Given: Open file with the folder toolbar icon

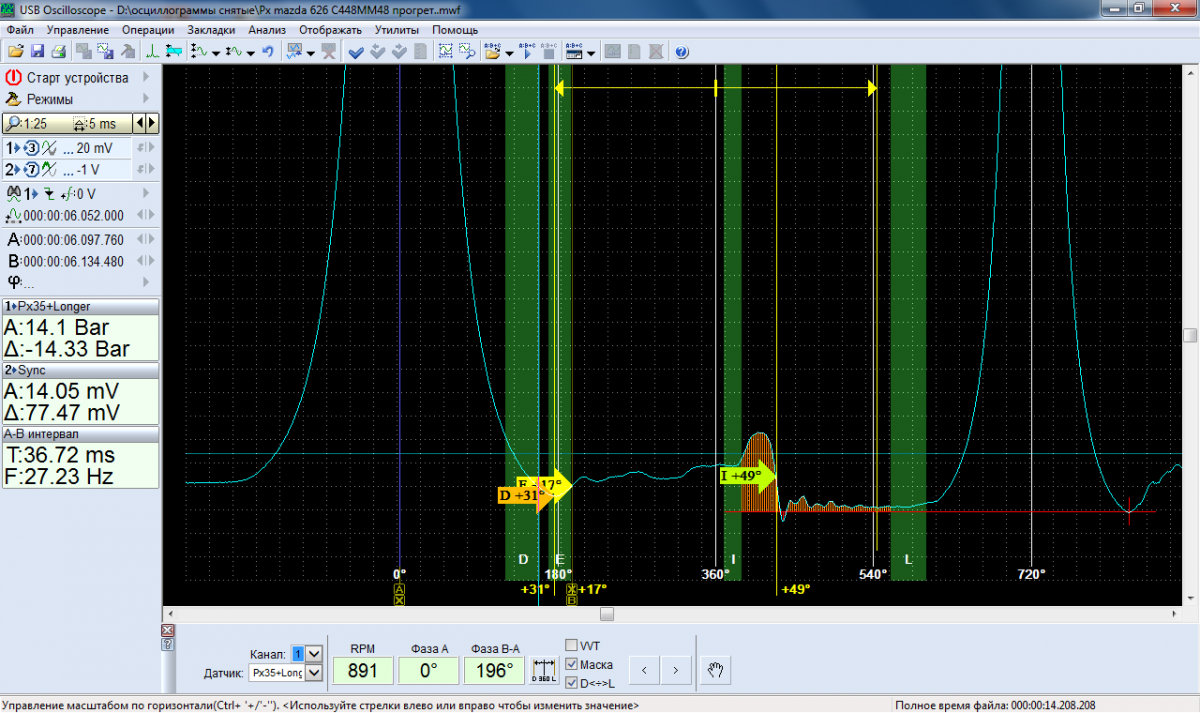Looking at the screenshot, I should (15, 51).
